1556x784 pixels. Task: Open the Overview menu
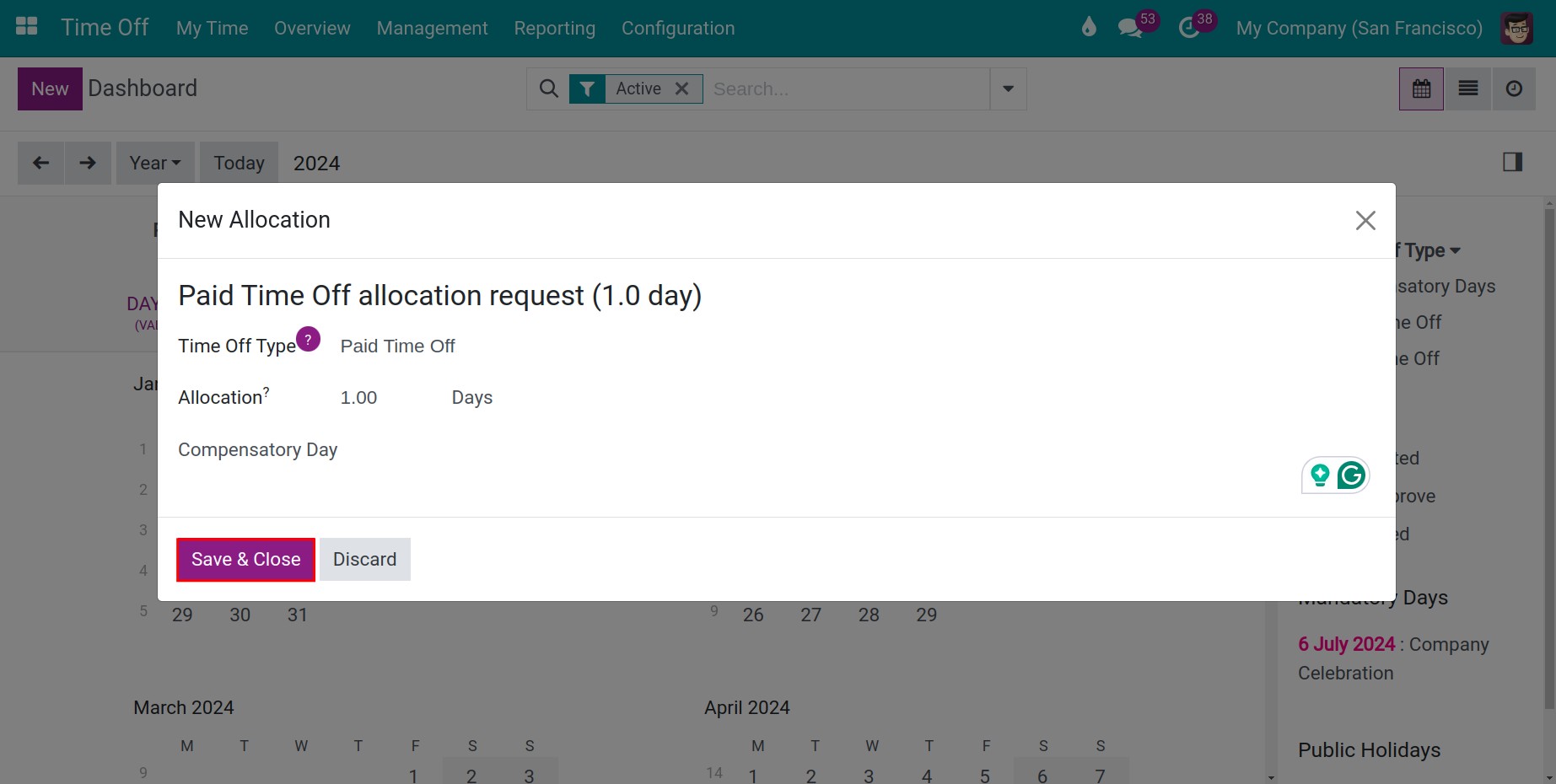(312, 28)
